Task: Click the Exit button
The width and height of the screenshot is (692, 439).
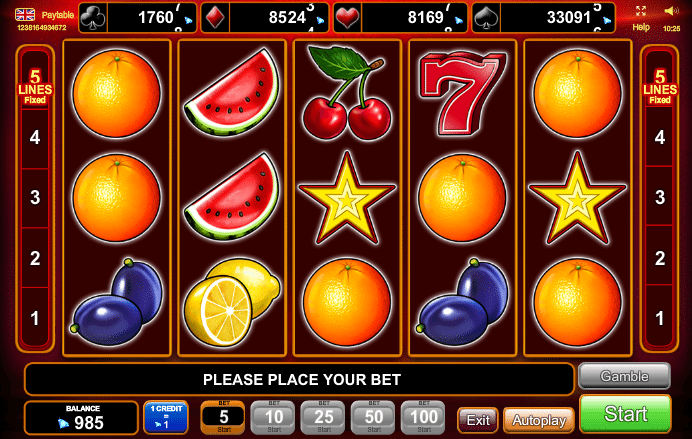Action: point(478,420)
